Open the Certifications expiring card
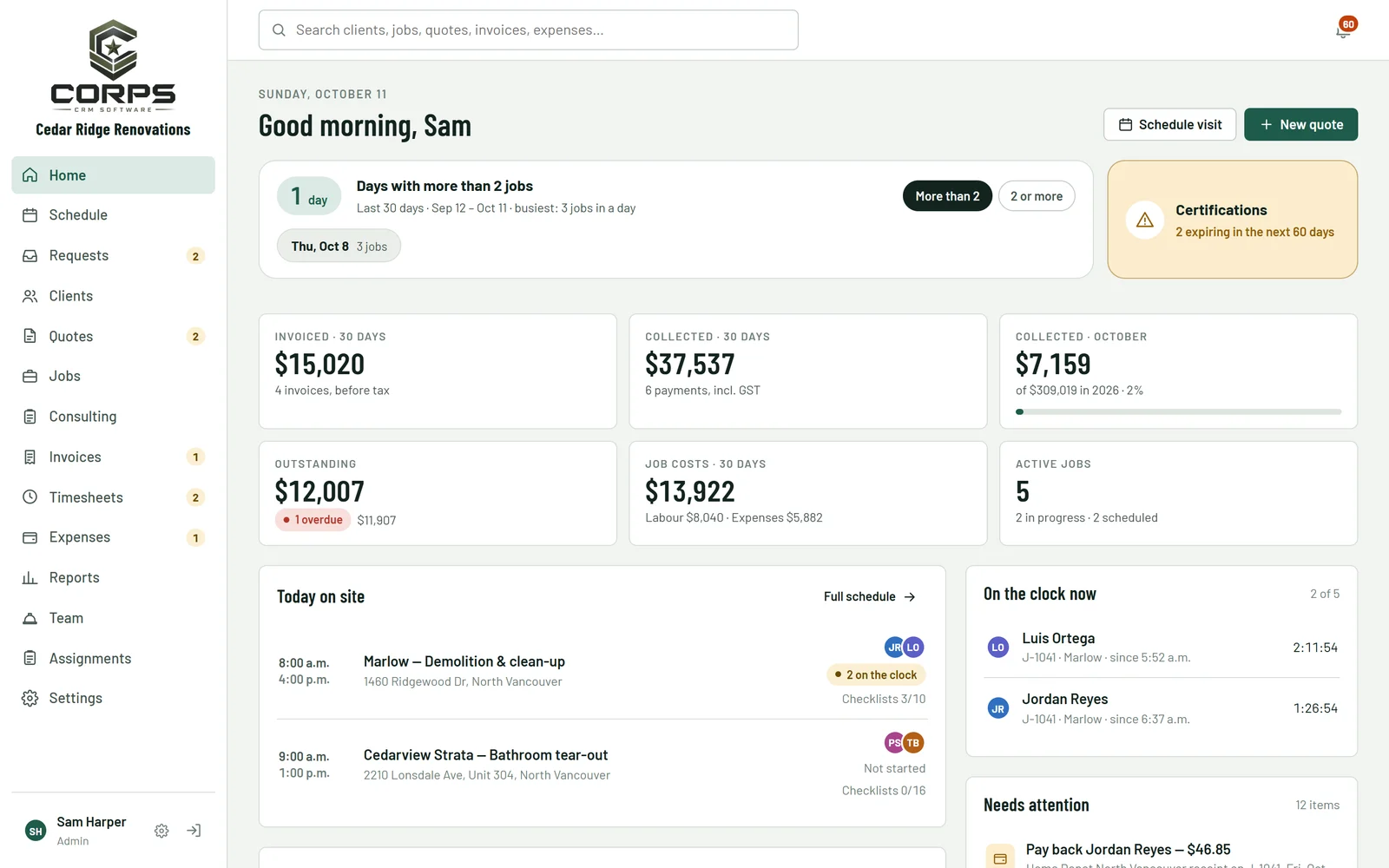Screen dimensions: 1389x868 click(1232, 220)
